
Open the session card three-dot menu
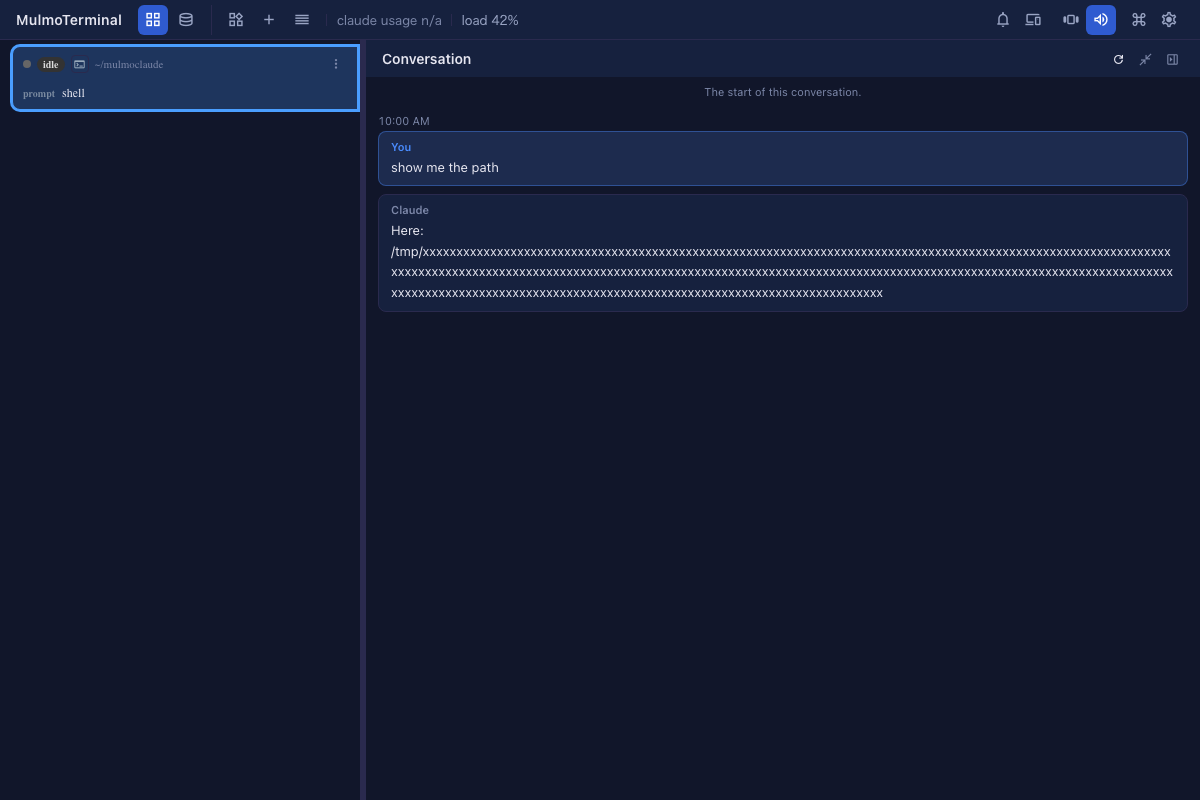336,64
